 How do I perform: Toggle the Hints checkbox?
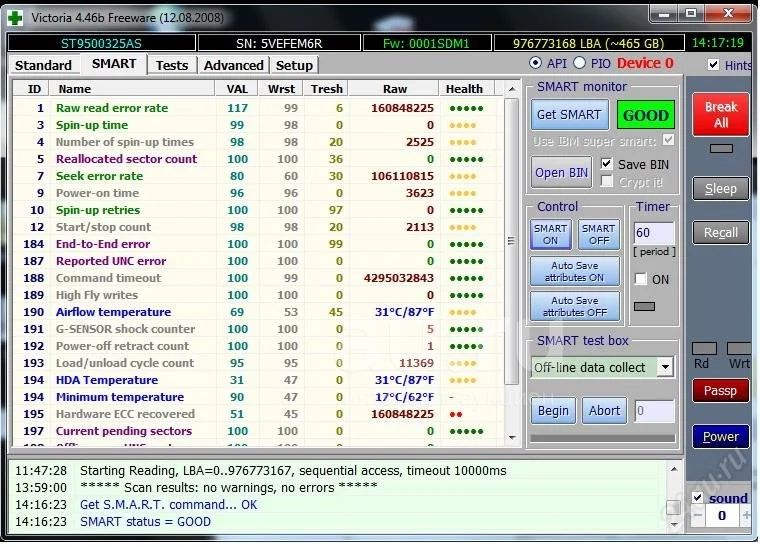pyautogui.click(x=713, y=65)
